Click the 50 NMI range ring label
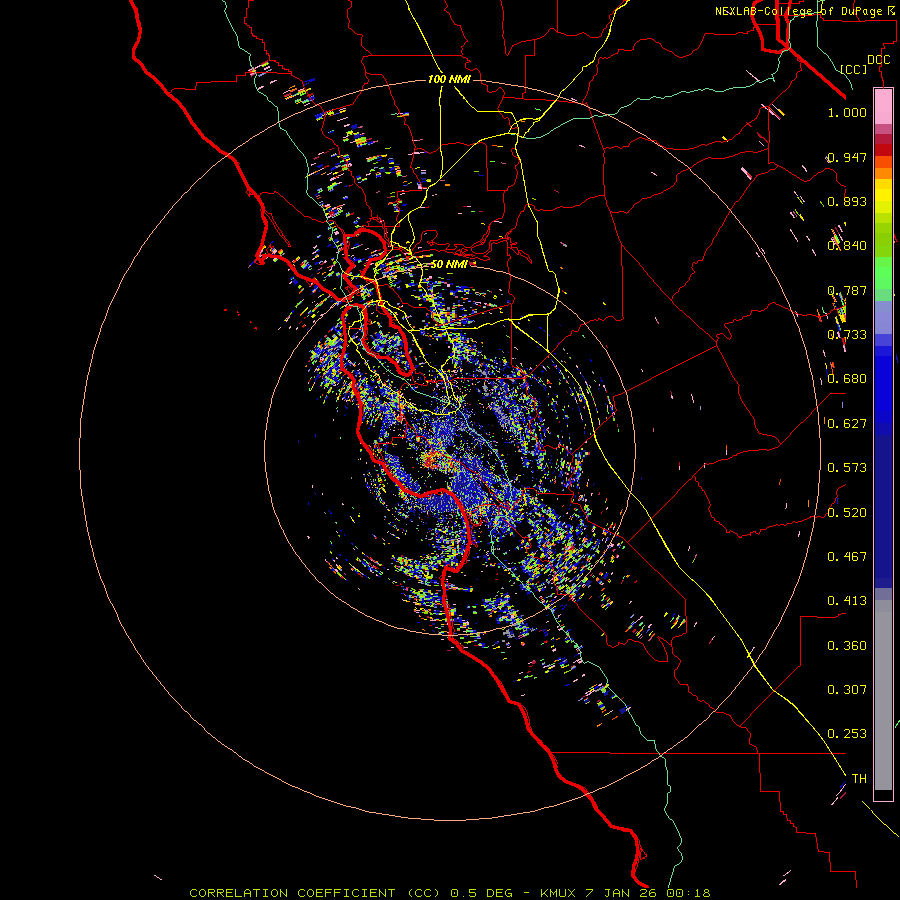The image size is (900, 900). (x=449, y=265)
